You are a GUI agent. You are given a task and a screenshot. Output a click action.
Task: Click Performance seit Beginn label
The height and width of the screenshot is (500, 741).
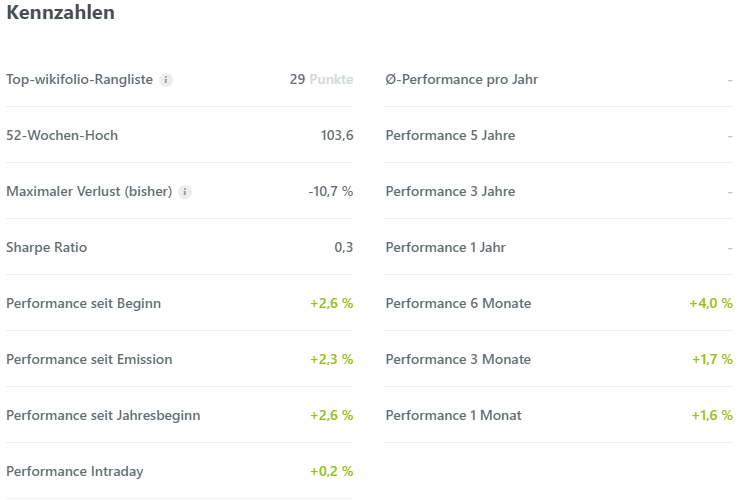pos(84,303)
